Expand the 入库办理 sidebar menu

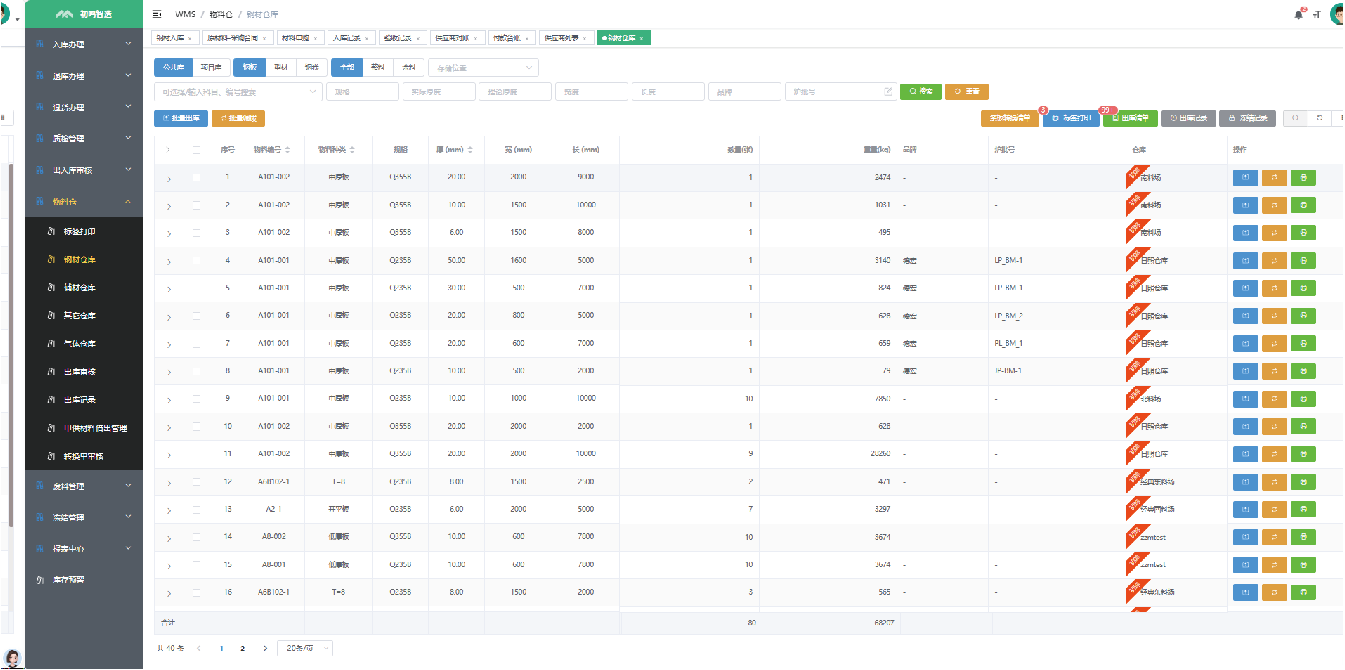[x=84, y=45]
